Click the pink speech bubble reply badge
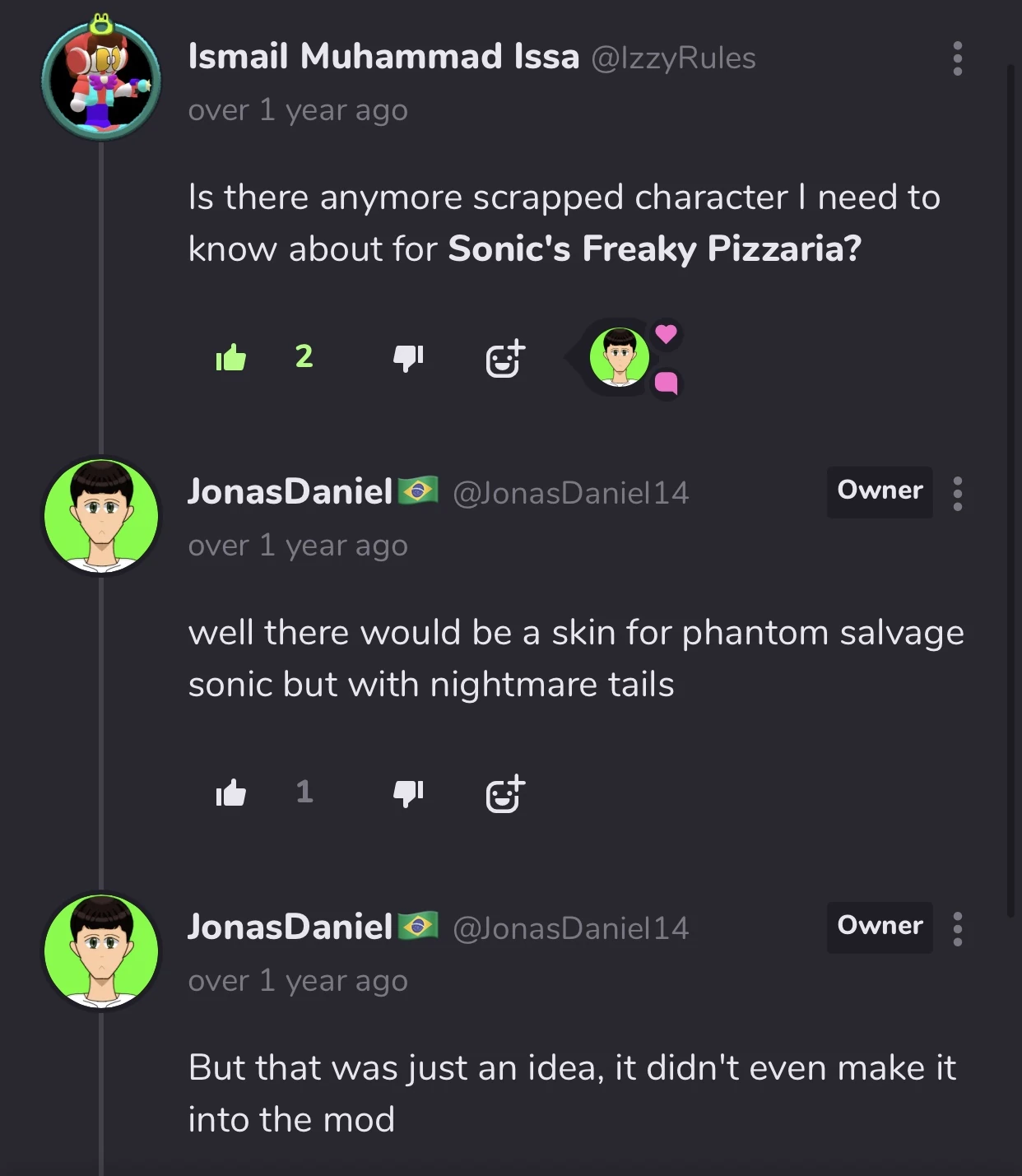The image size is (1022, 1176). (x=666, y=383)
